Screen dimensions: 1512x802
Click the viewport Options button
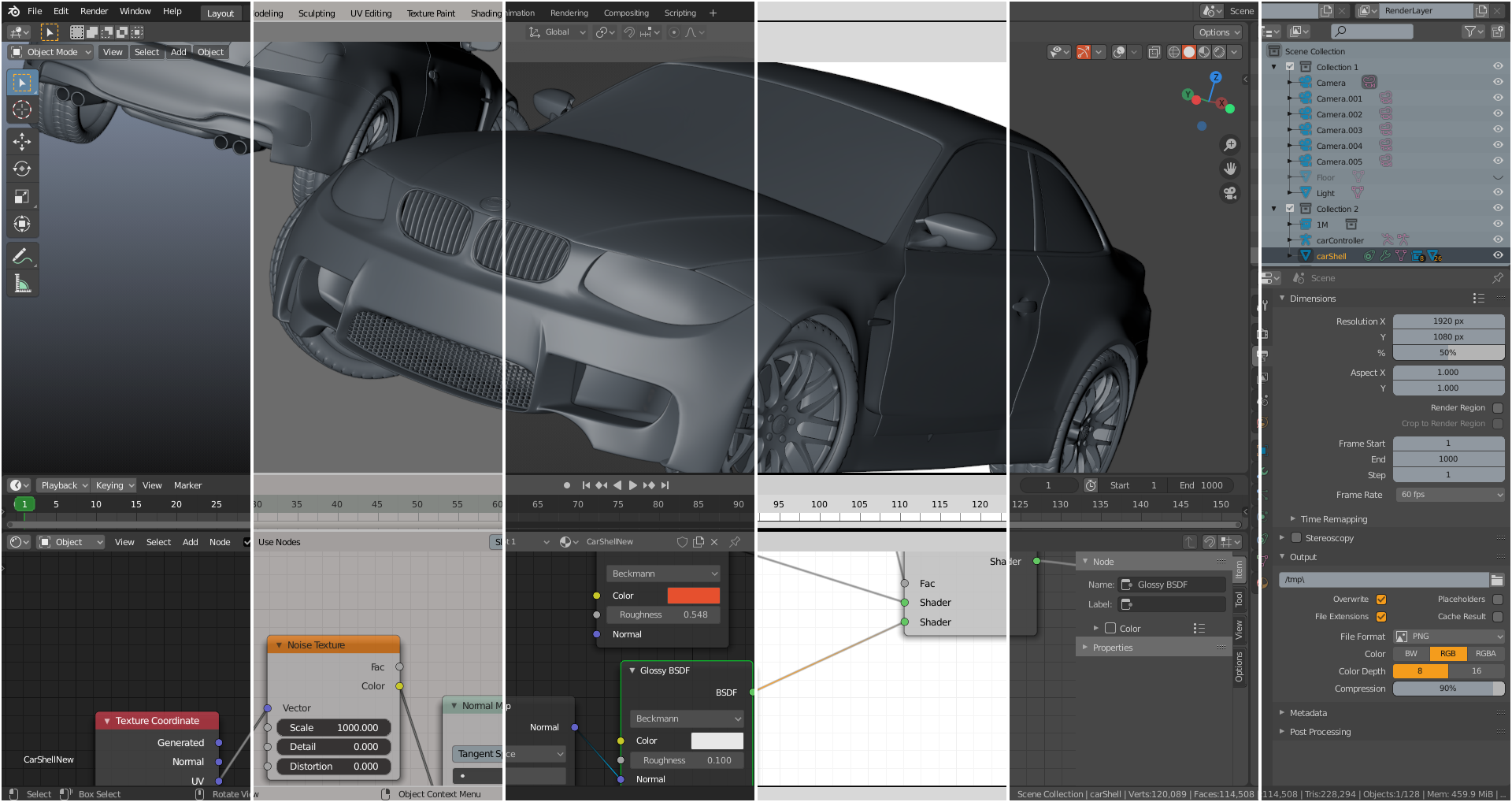1218,32
